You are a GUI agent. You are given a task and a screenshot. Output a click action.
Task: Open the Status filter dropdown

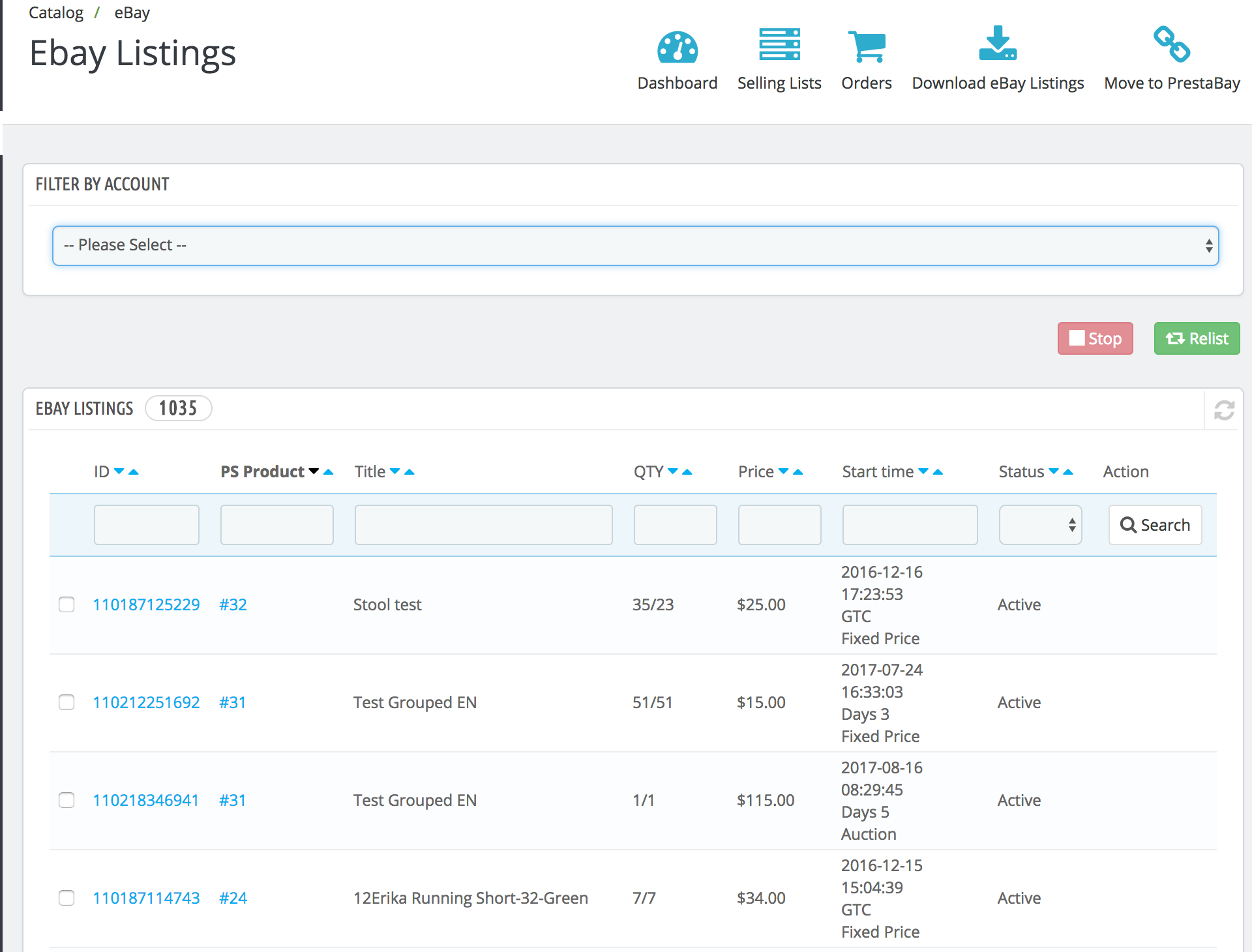tap(1040, 525)
